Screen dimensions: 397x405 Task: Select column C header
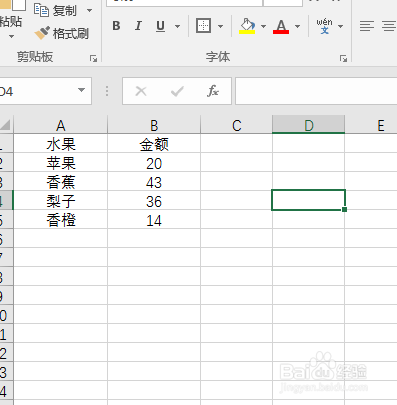pos(237,125)
